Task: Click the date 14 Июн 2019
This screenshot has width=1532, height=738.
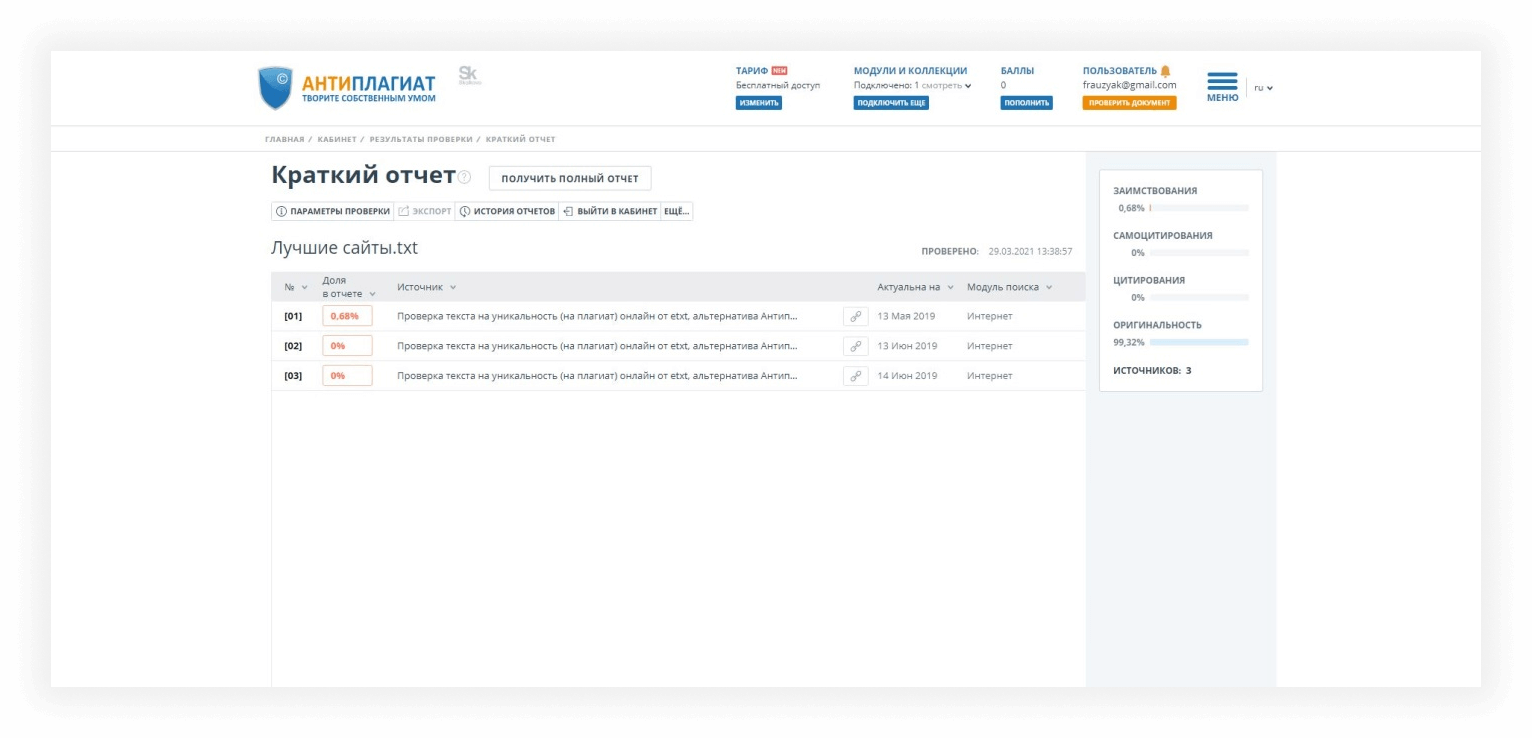Action: coord(907,376)
